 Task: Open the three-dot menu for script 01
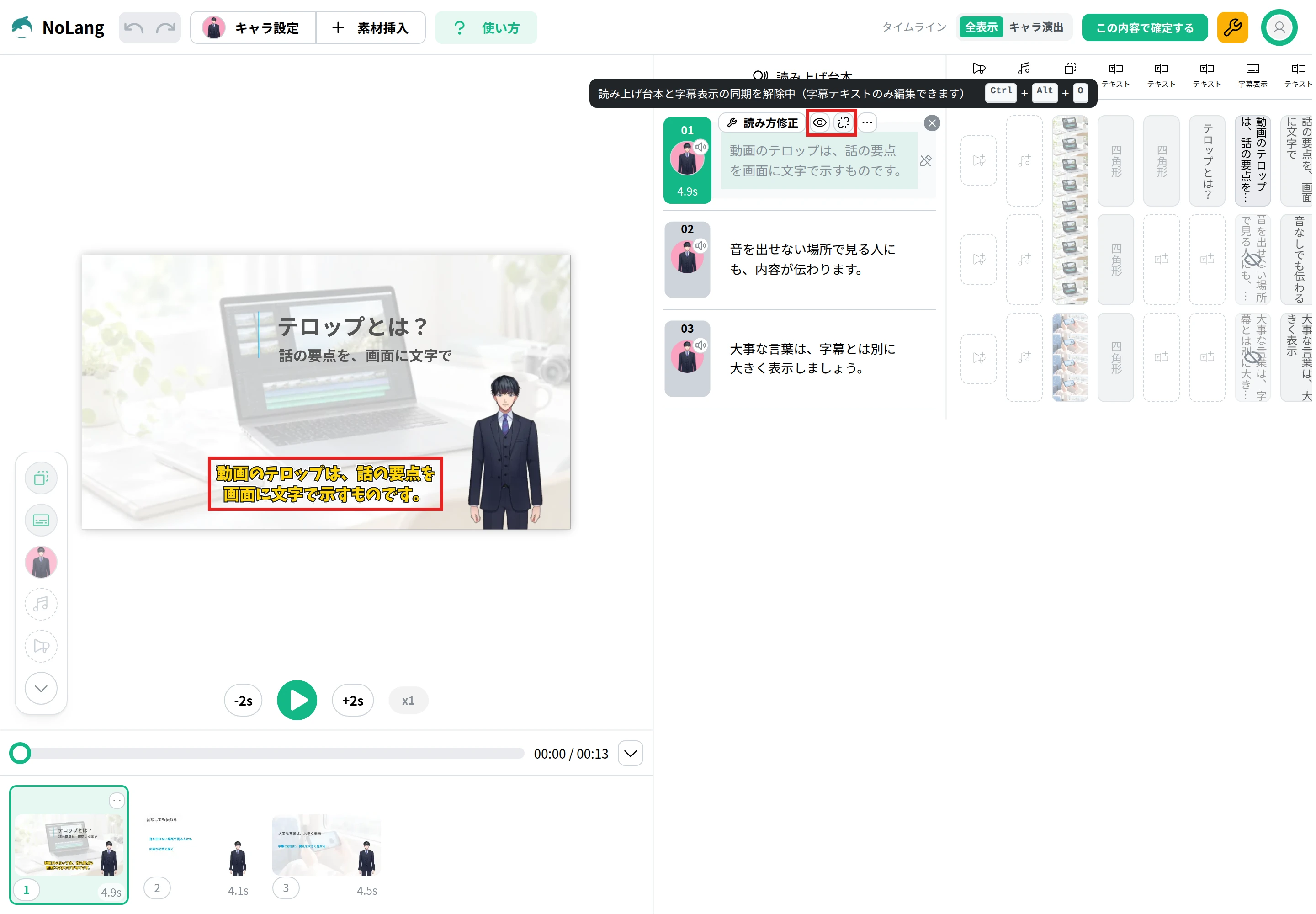point(867,122)
